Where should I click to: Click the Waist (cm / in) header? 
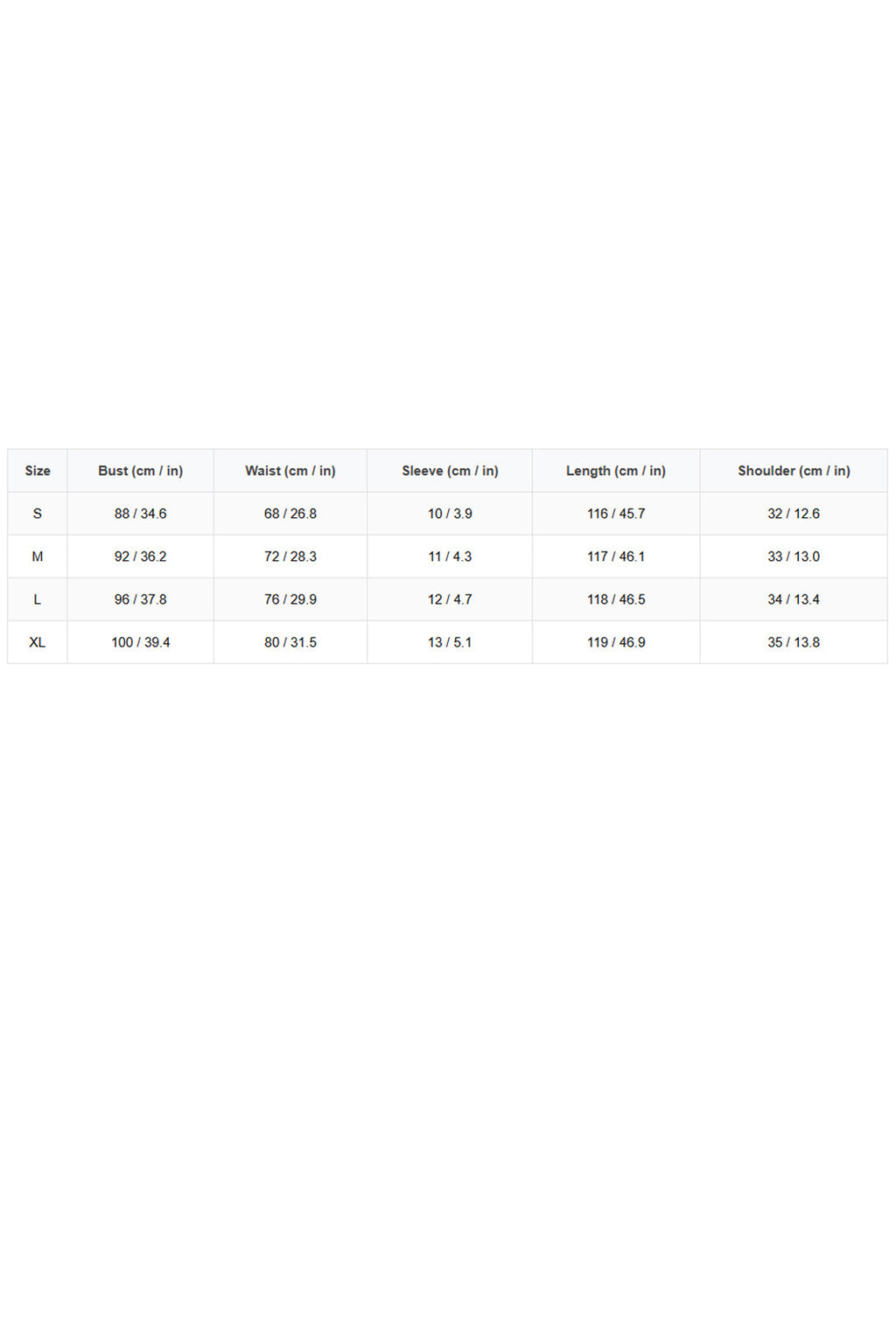290,471
